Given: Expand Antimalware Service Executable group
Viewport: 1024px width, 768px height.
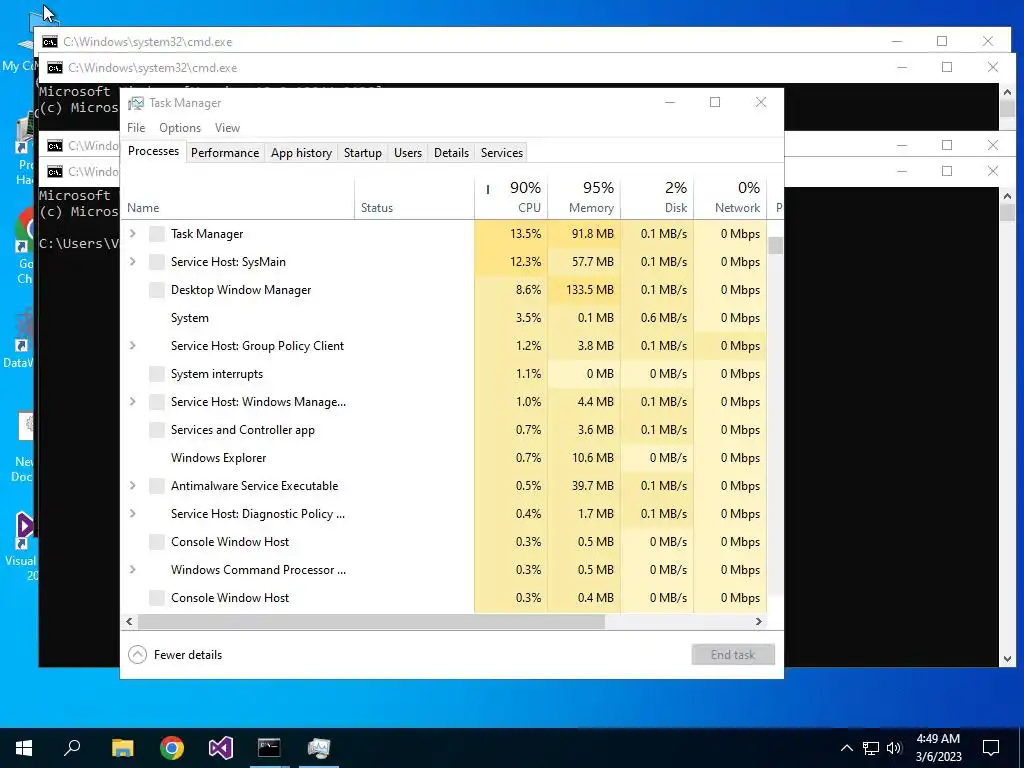Looking at the screenshot, I should (x=133, y=486).
